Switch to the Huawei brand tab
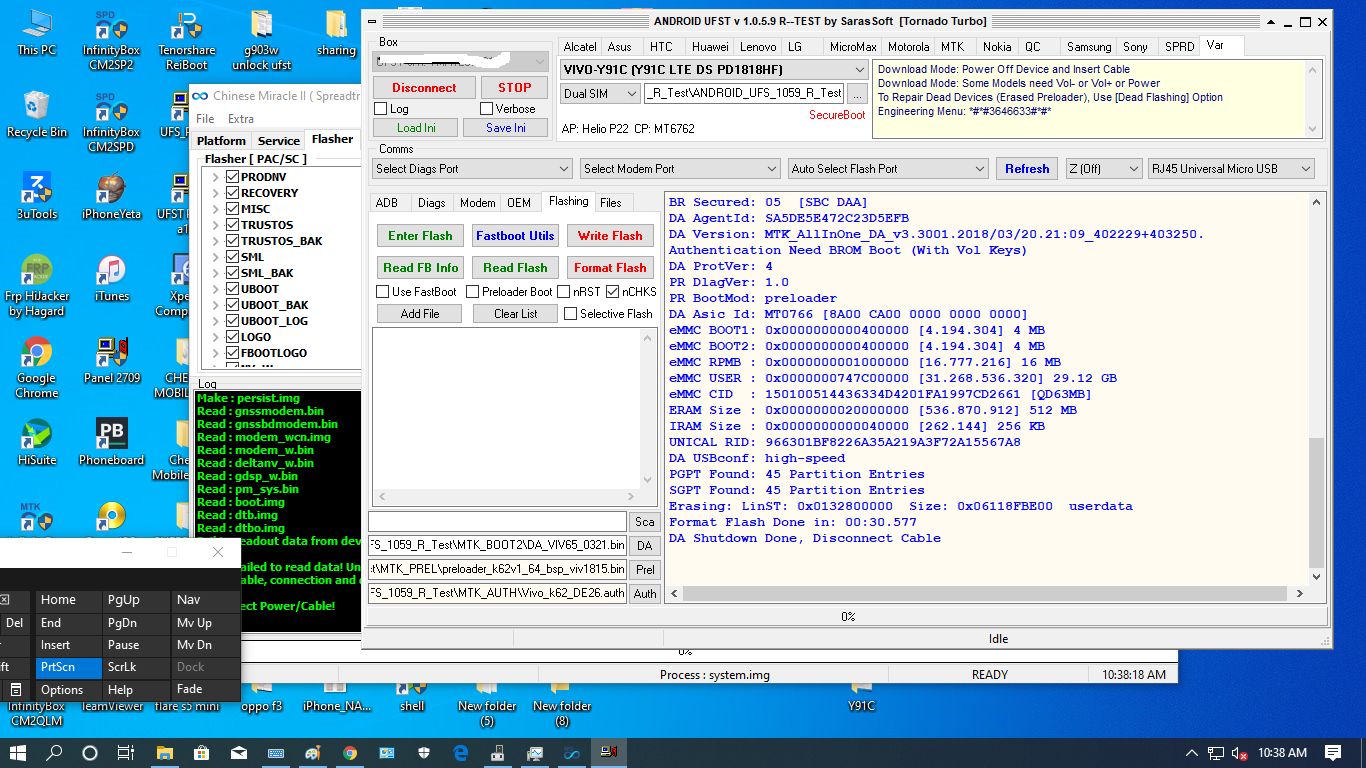The width and height of the screenshot is (1366, 768). (710, 47)
